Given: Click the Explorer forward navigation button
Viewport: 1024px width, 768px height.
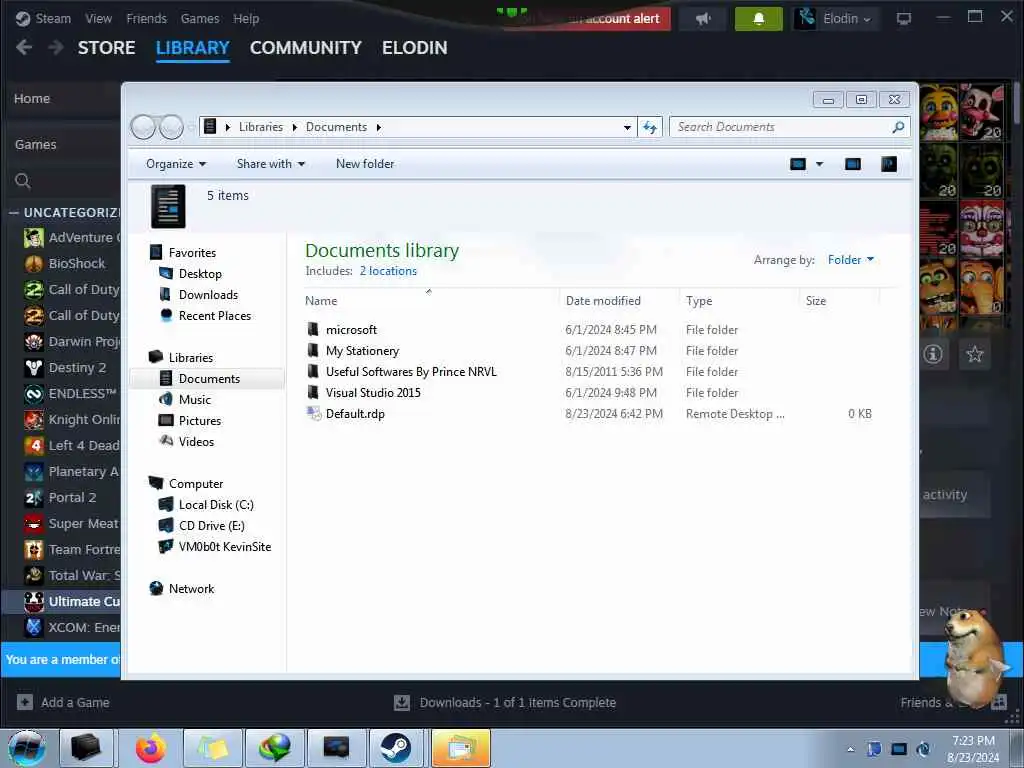Looking at the screenshot, I should pyautogui.click(x=171, y=127).
